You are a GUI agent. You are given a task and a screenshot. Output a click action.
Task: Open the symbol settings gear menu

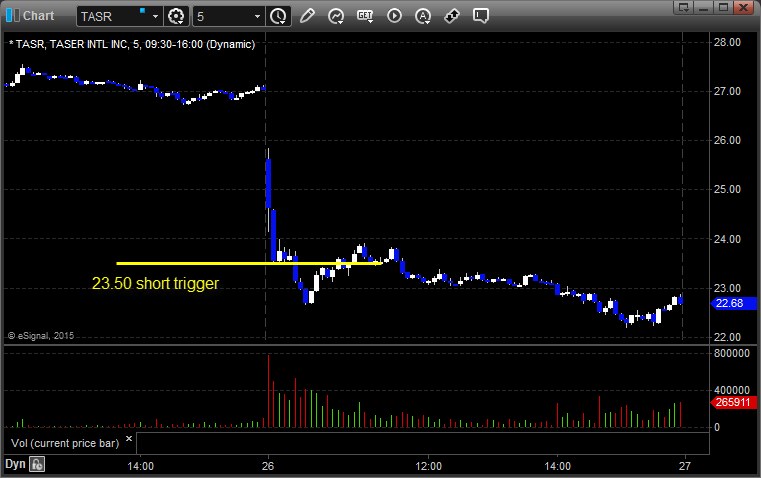[176, 16]
